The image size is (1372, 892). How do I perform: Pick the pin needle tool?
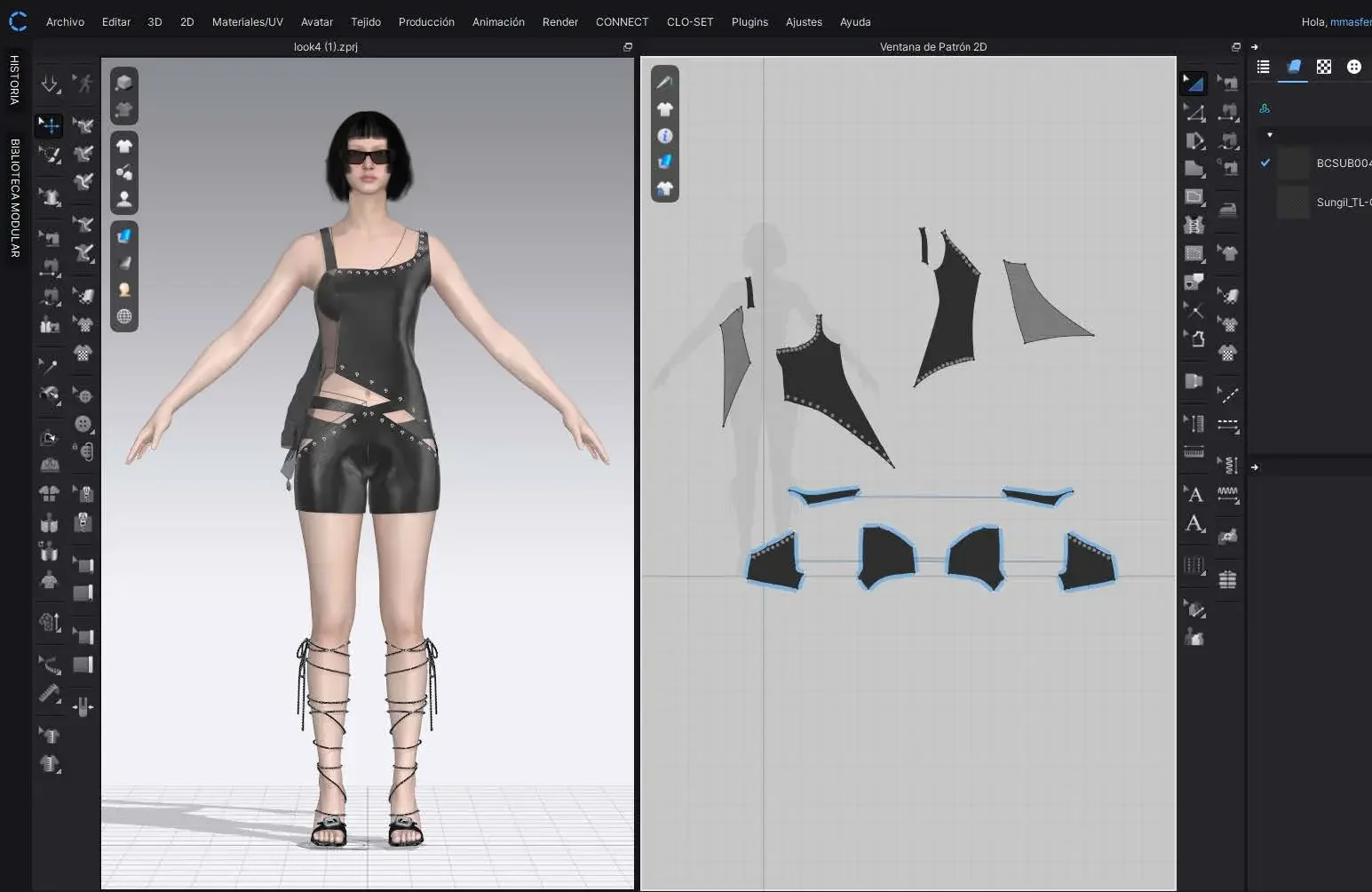[x=49, y=365]
